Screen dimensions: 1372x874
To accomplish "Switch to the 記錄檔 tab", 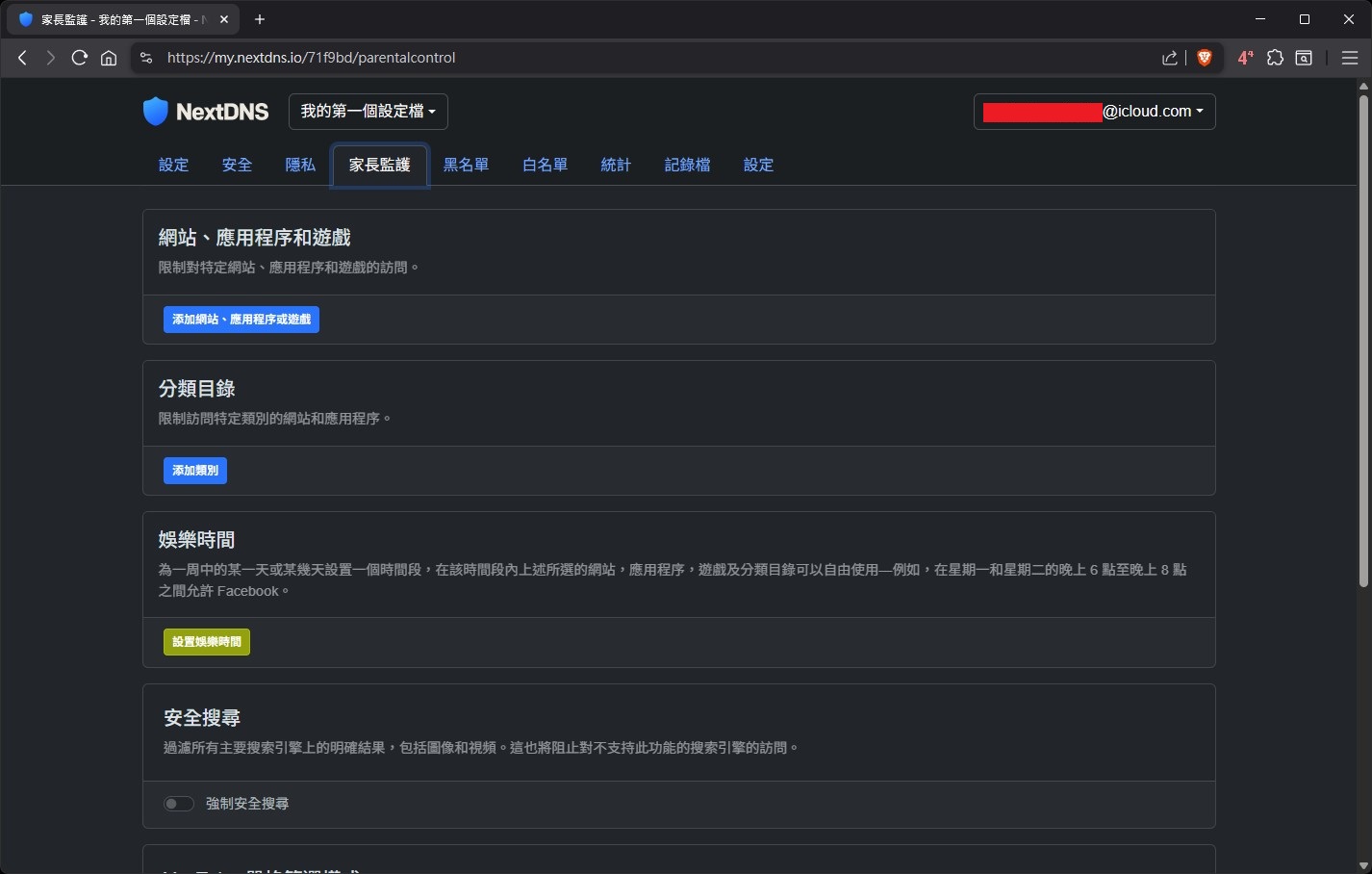I will tap(688, 165).
